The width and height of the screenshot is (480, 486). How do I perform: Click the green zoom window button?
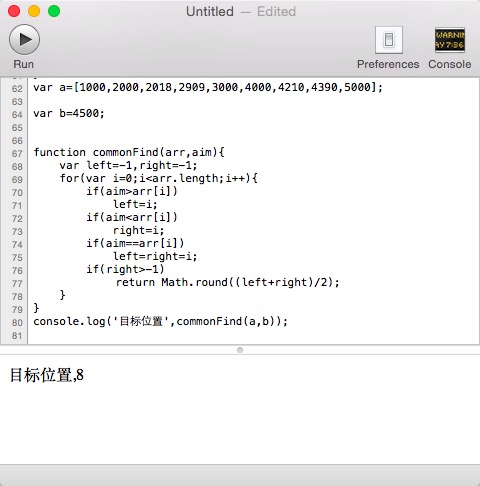(x=54, y=11)
